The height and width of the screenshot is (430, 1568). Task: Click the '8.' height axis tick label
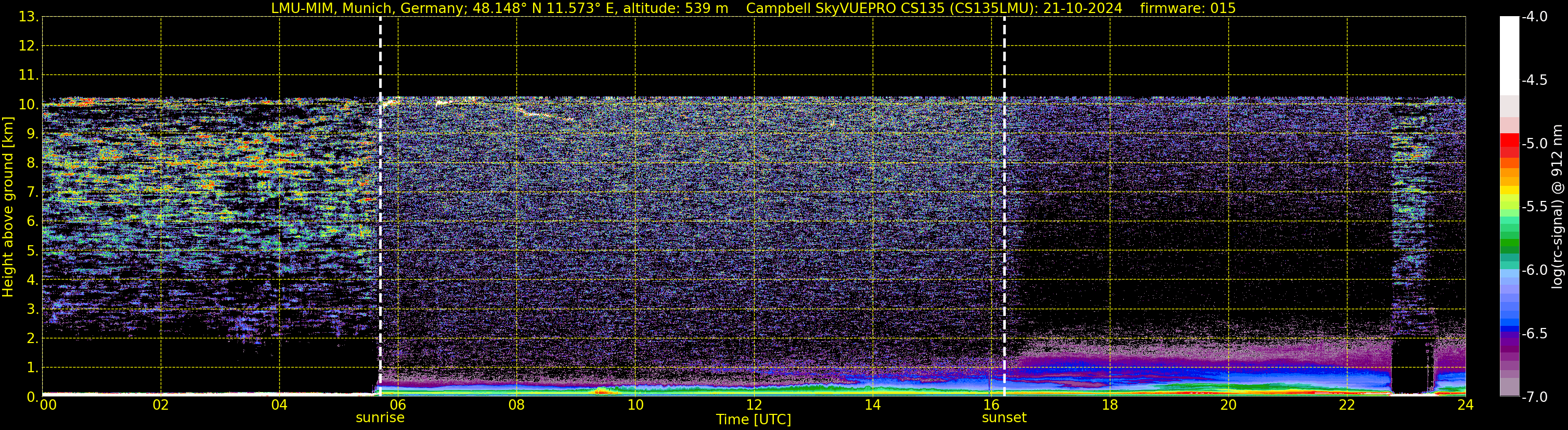(x=32, y=163)
